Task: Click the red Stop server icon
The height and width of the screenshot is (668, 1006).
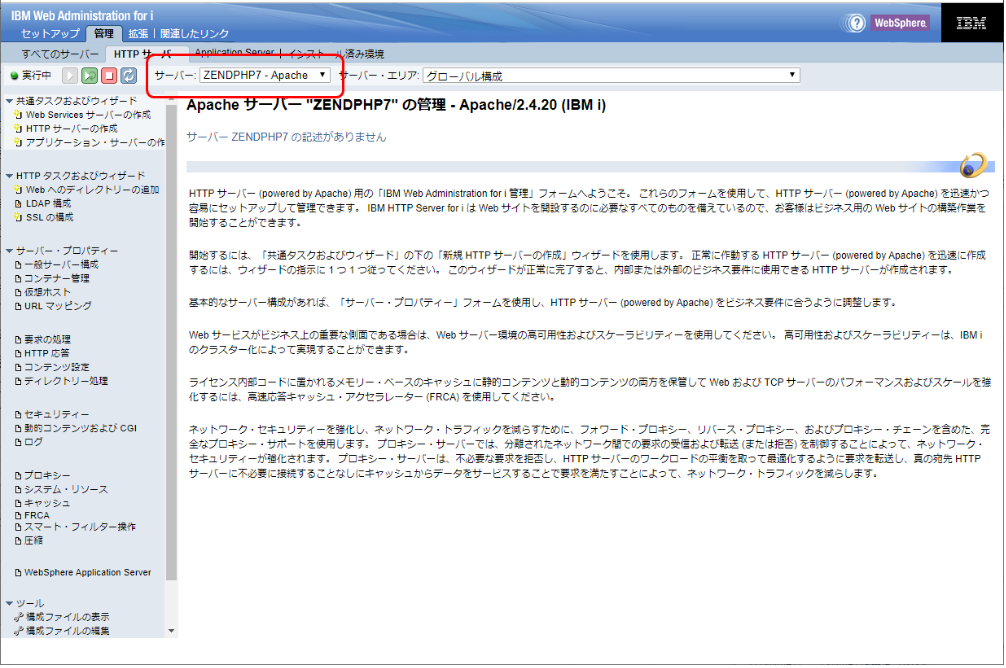Action: (109, 76)
